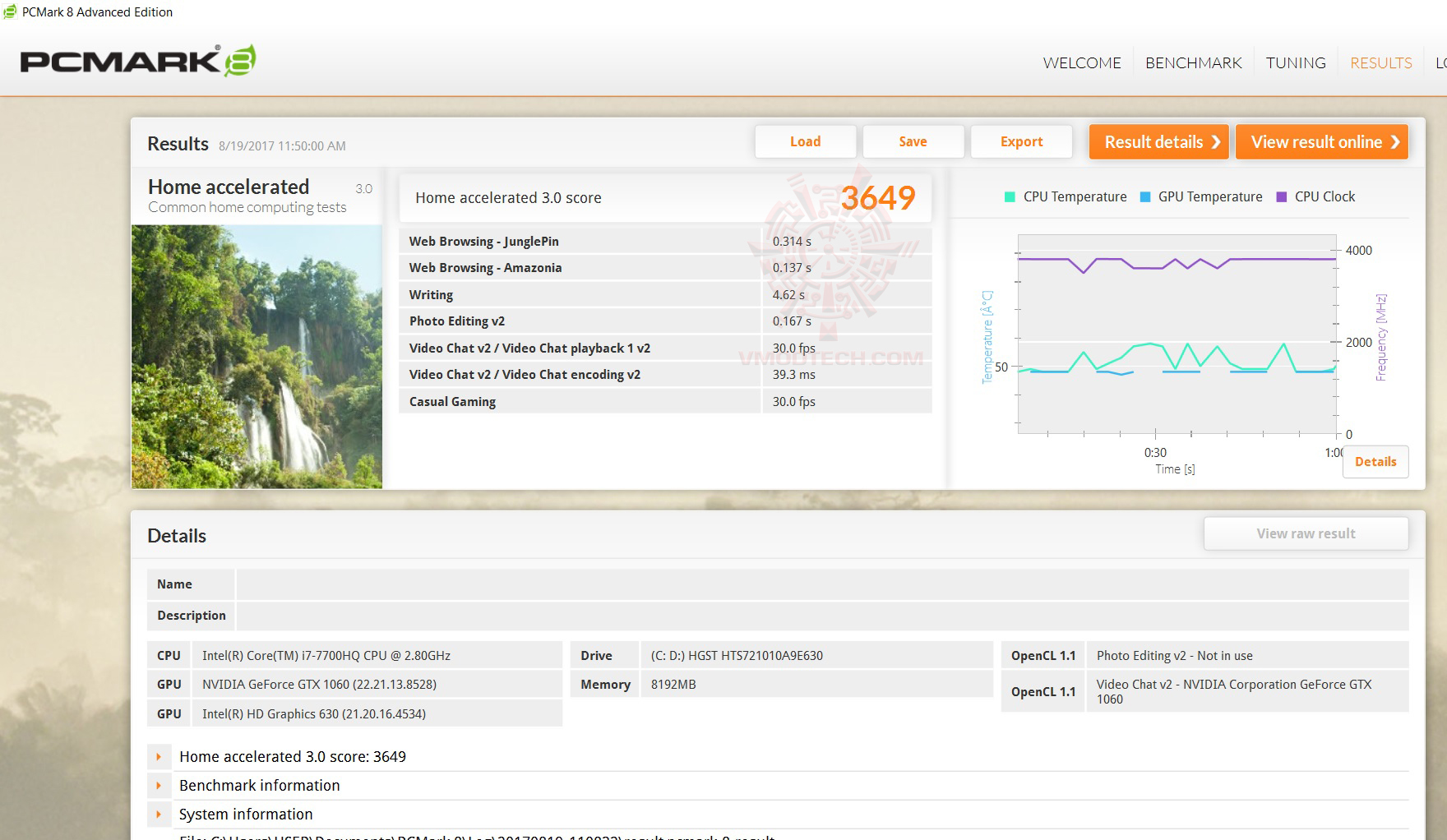Select the Casual Gaming row
Screen dimensions: 1447x840
coord(665,401)
